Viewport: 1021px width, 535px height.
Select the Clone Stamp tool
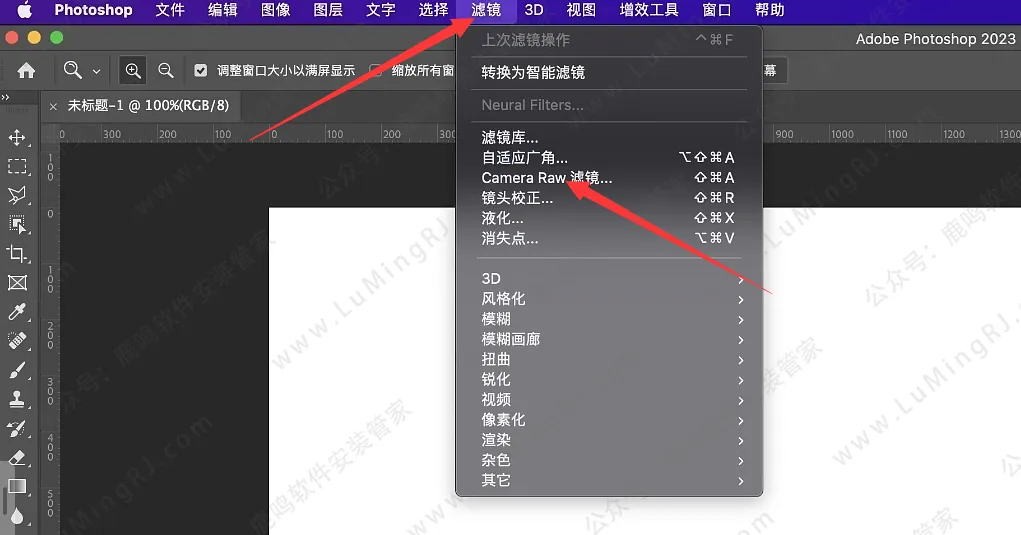17,399
